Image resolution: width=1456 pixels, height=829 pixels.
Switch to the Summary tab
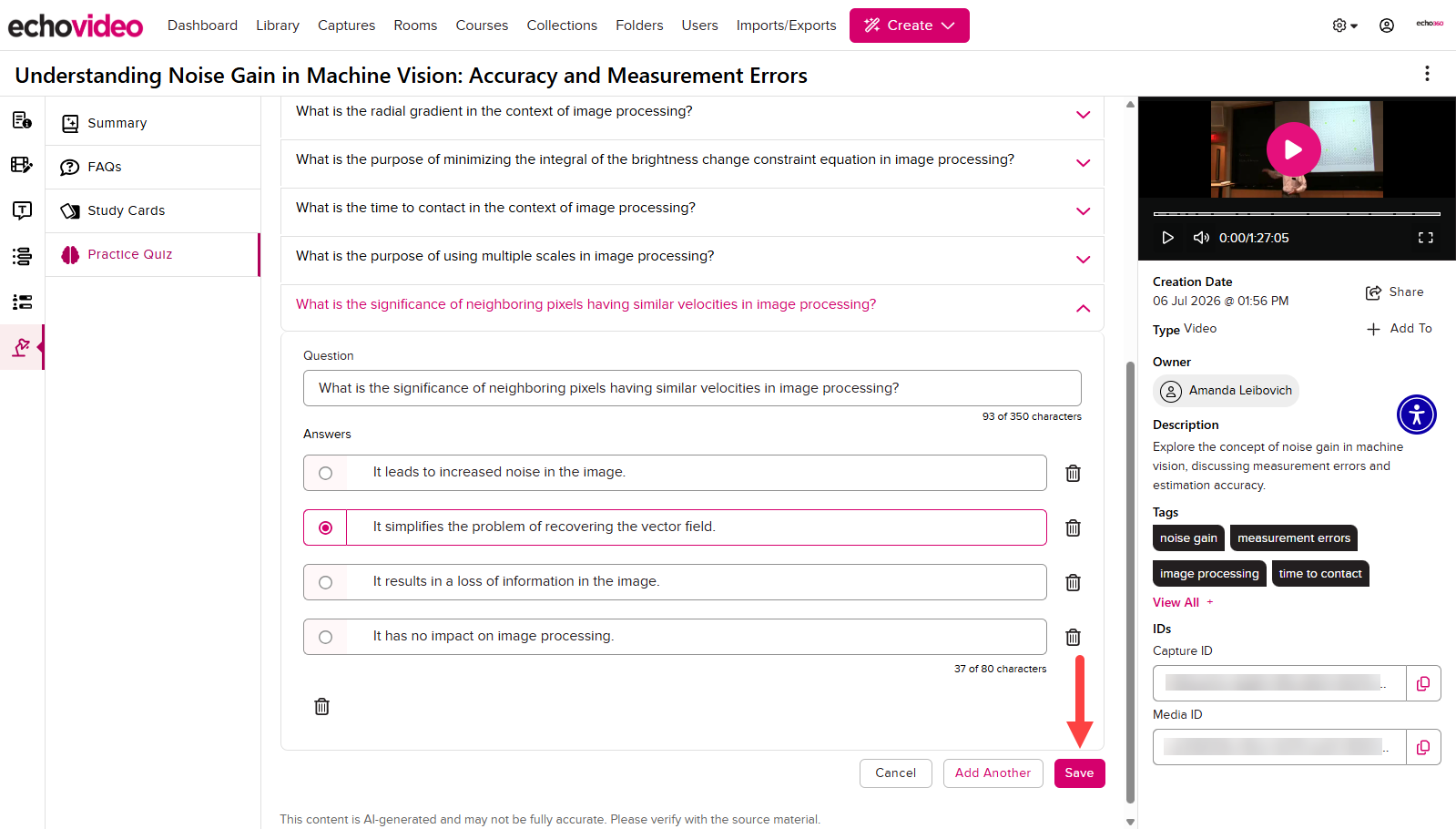pyautogui.click(x=153, y=123)
